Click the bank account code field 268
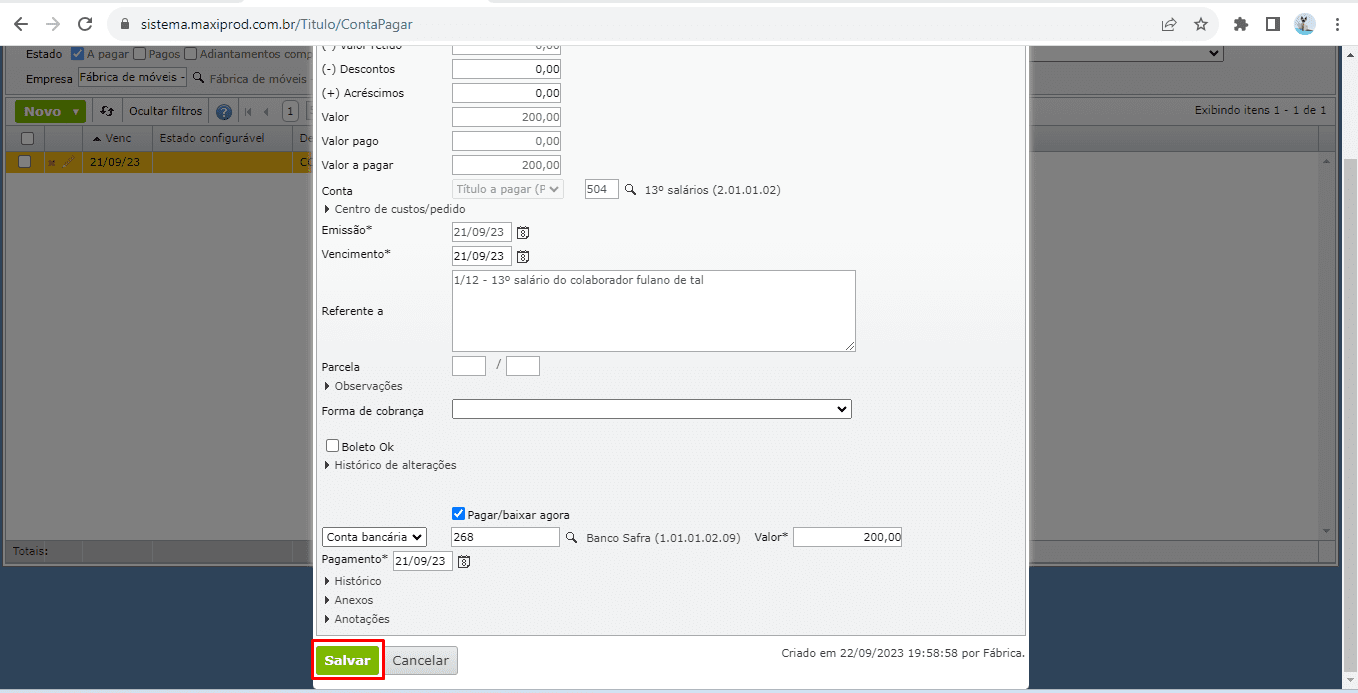The height and width of the screenshot is (693, 1358). point(506,537)
